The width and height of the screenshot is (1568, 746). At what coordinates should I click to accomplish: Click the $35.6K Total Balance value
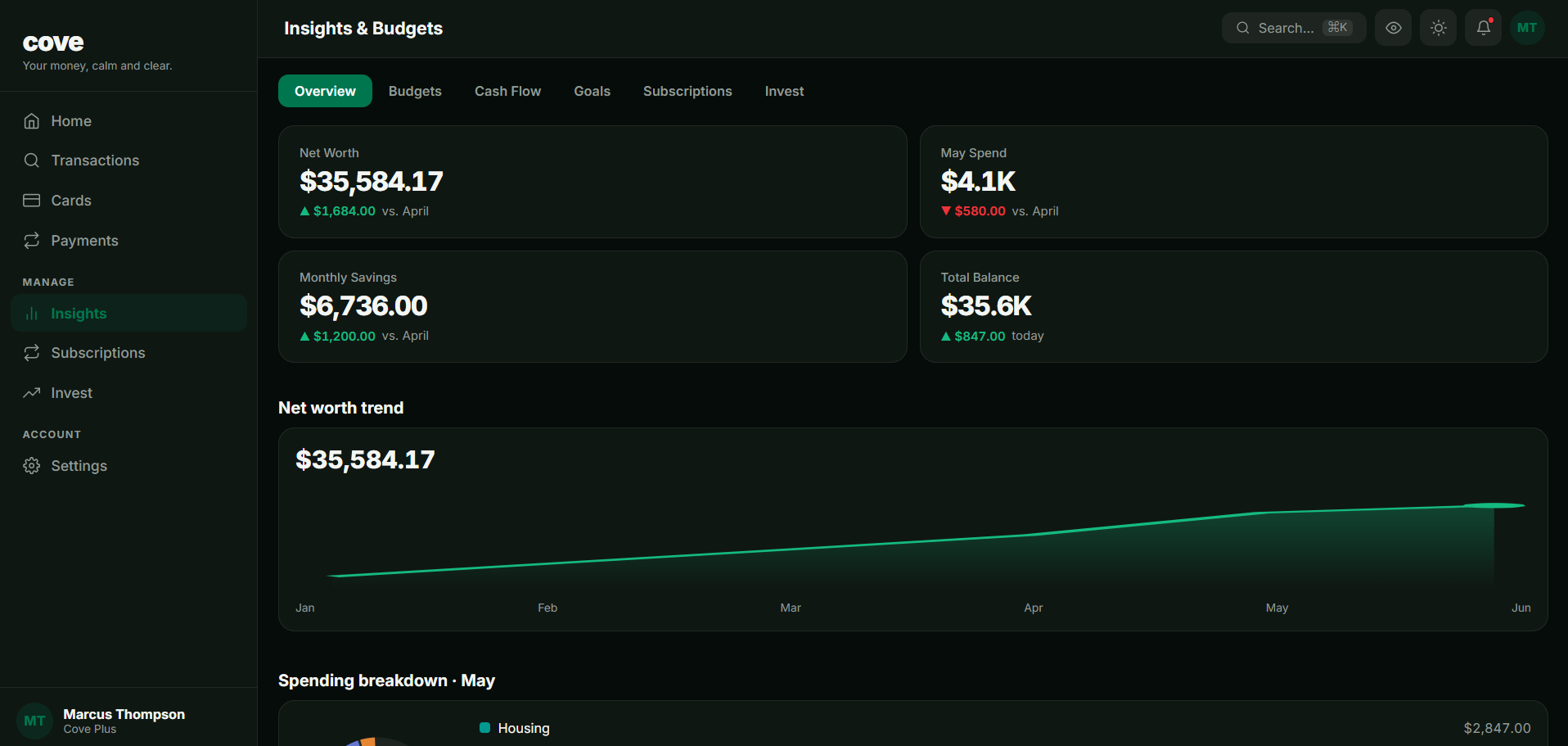pyautogui.click(x=986, y=305)
